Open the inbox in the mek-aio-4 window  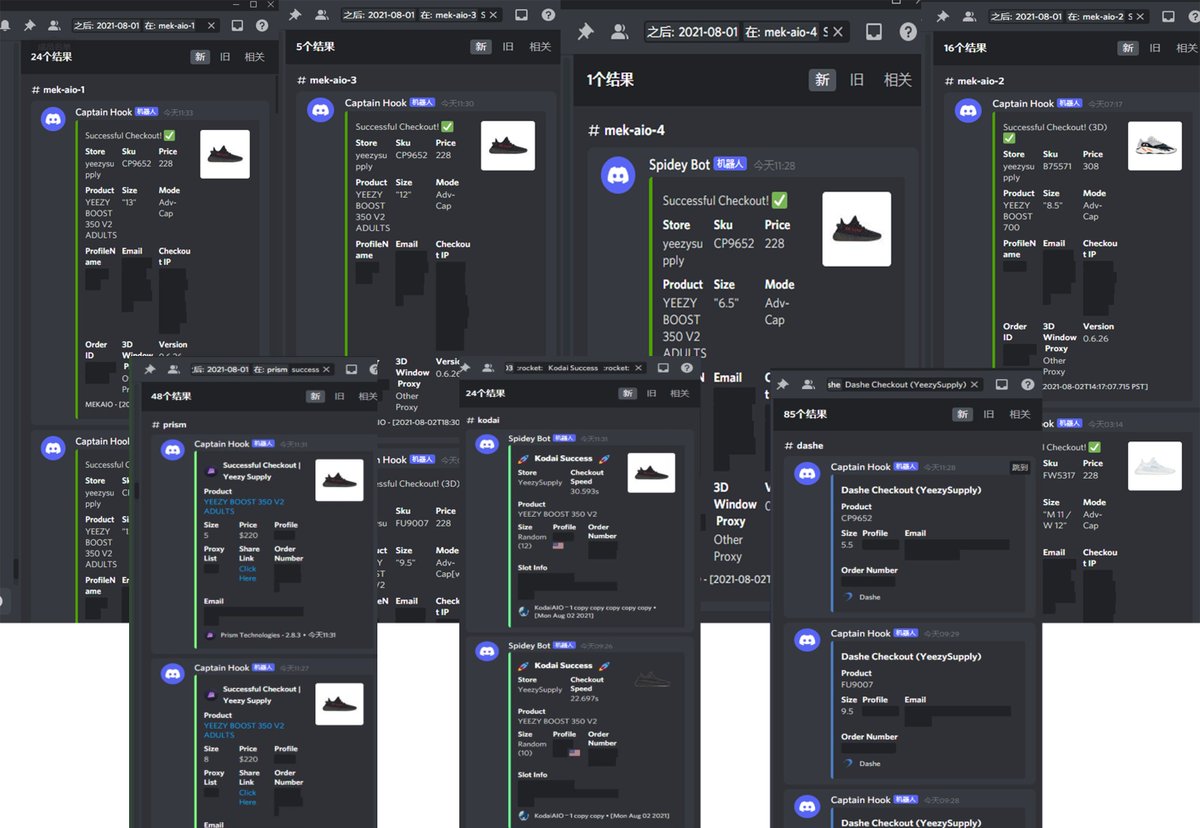(x=873, y=32)
